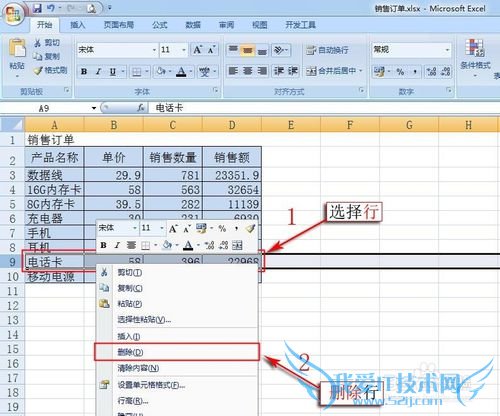This screenshot has height=416, width=500.
Task: Decrease the font size in the ribbon
Action: tap(212, 50)
